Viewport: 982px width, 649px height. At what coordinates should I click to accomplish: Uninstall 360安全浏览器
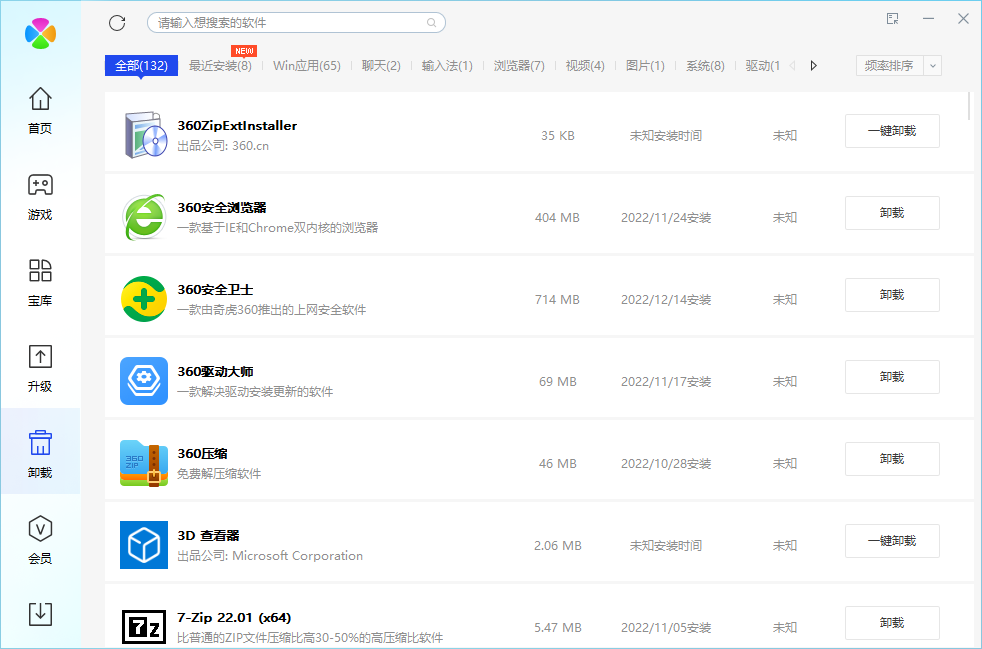[x=892, y=213]
